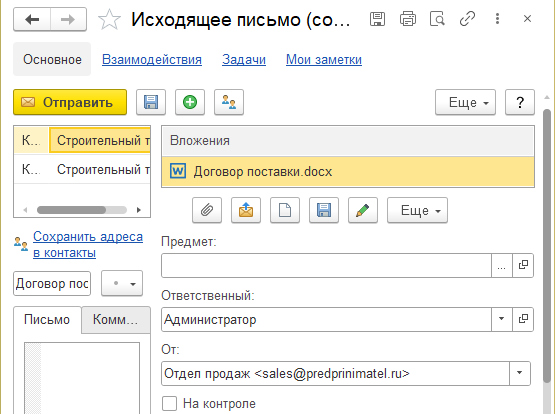
Task: Select the second Строительный recipient row
Action: click(x=100, y=169)
